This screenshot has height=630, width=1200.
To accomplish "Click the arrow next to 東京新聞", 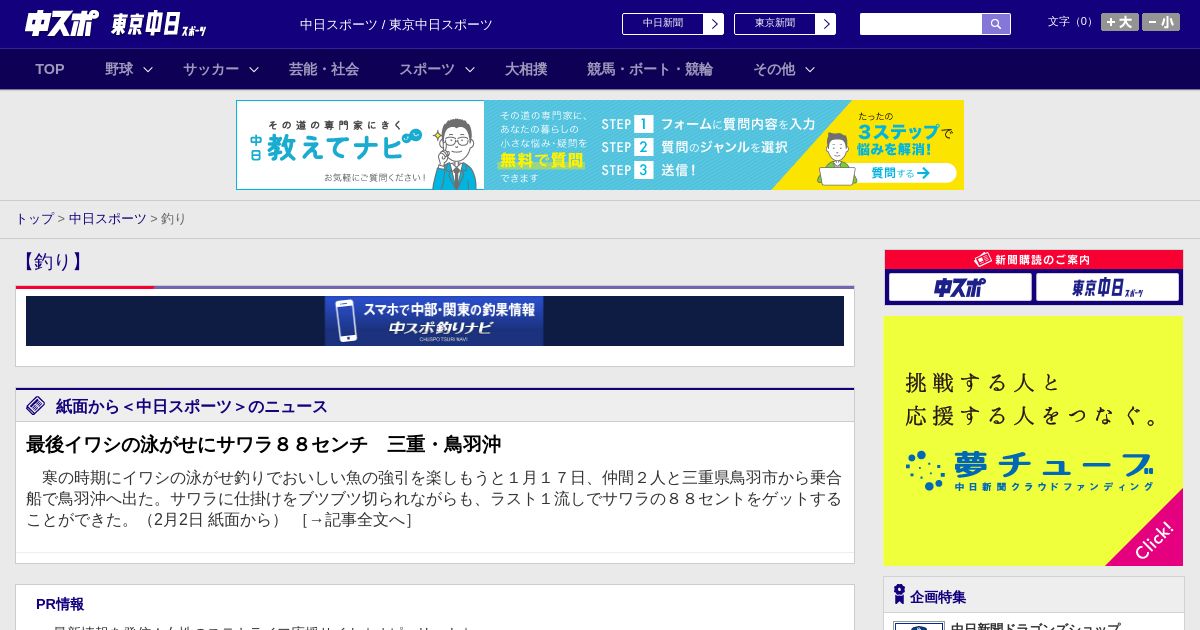I will click(x=826, y=24).
